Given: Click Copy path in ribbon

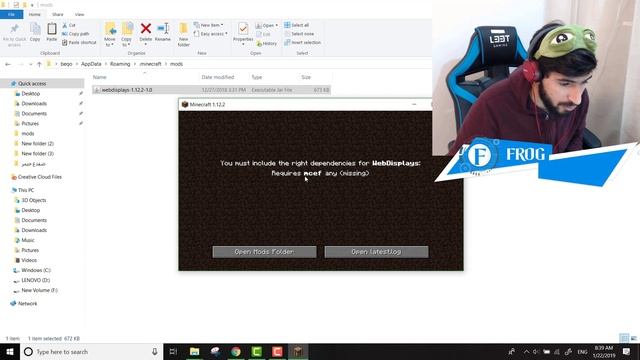Looking at the screenshot, I should click(x=76, y=34).
